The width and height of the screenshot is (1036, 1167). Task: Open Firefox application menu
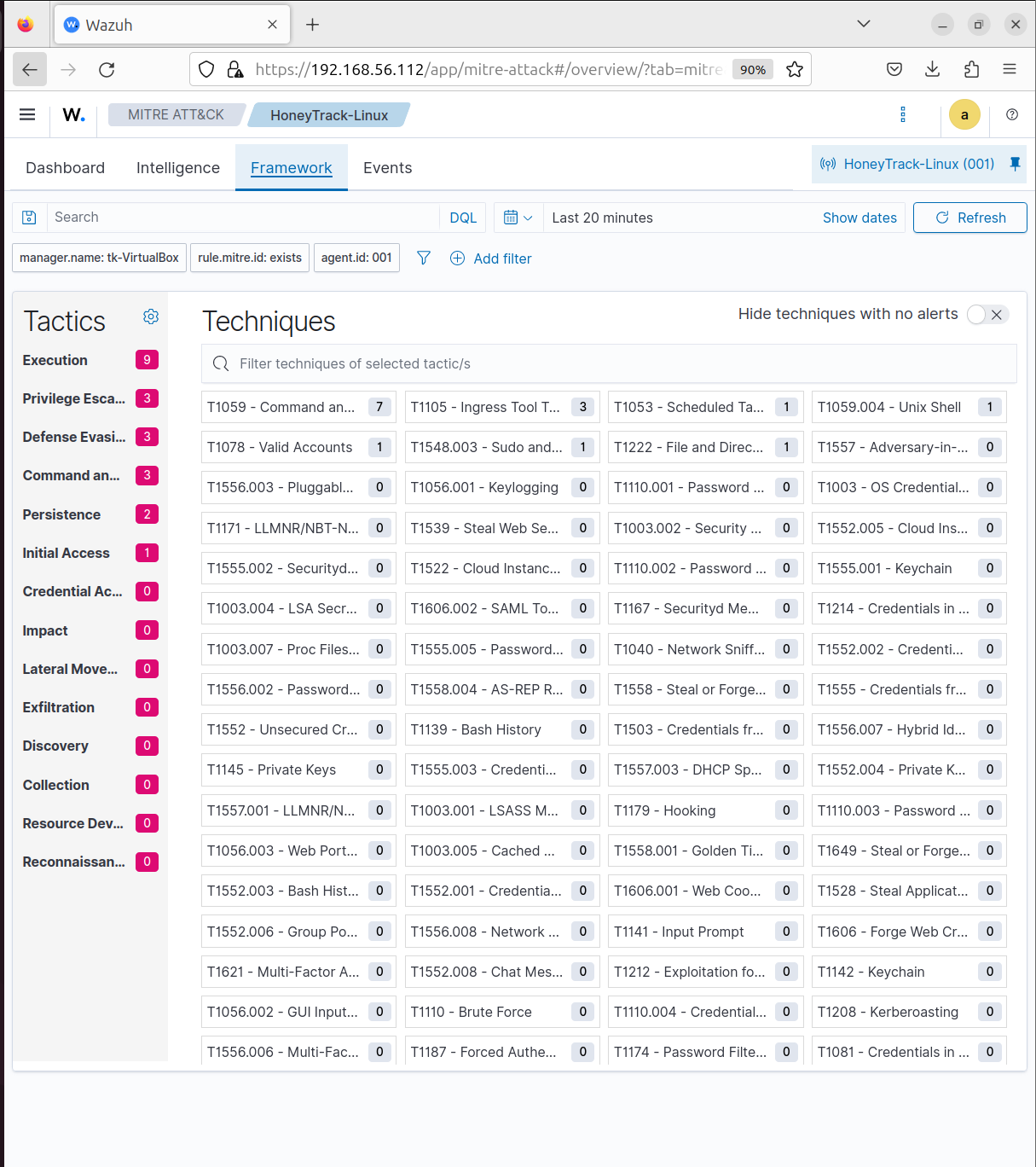(x=1010, y=69)
